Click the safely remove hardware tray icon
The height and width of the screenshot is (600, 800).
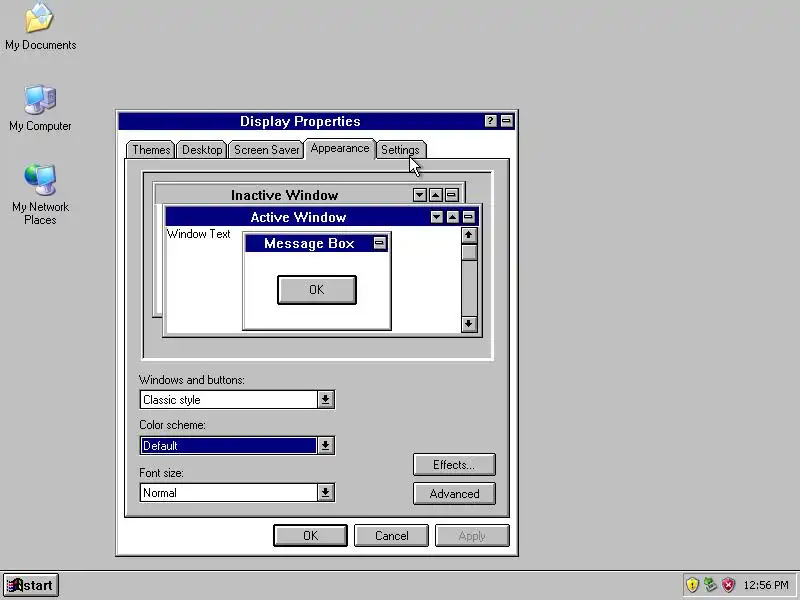(710, 585)
